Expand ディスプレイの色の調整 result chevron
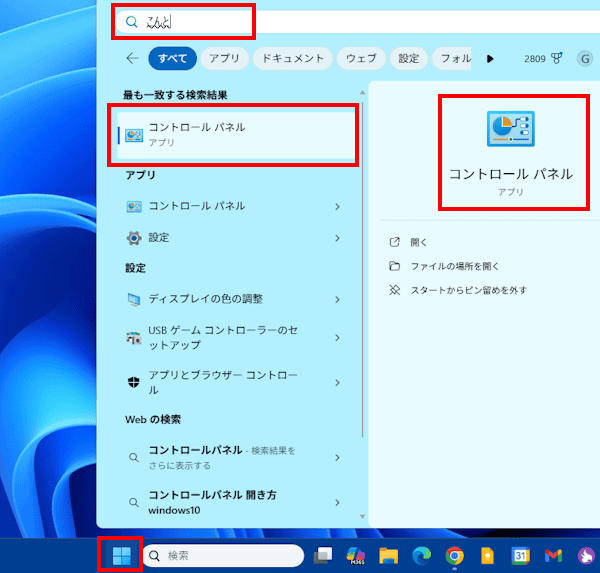Viewport: 600px width, 573px height. [x=337, y=299]
